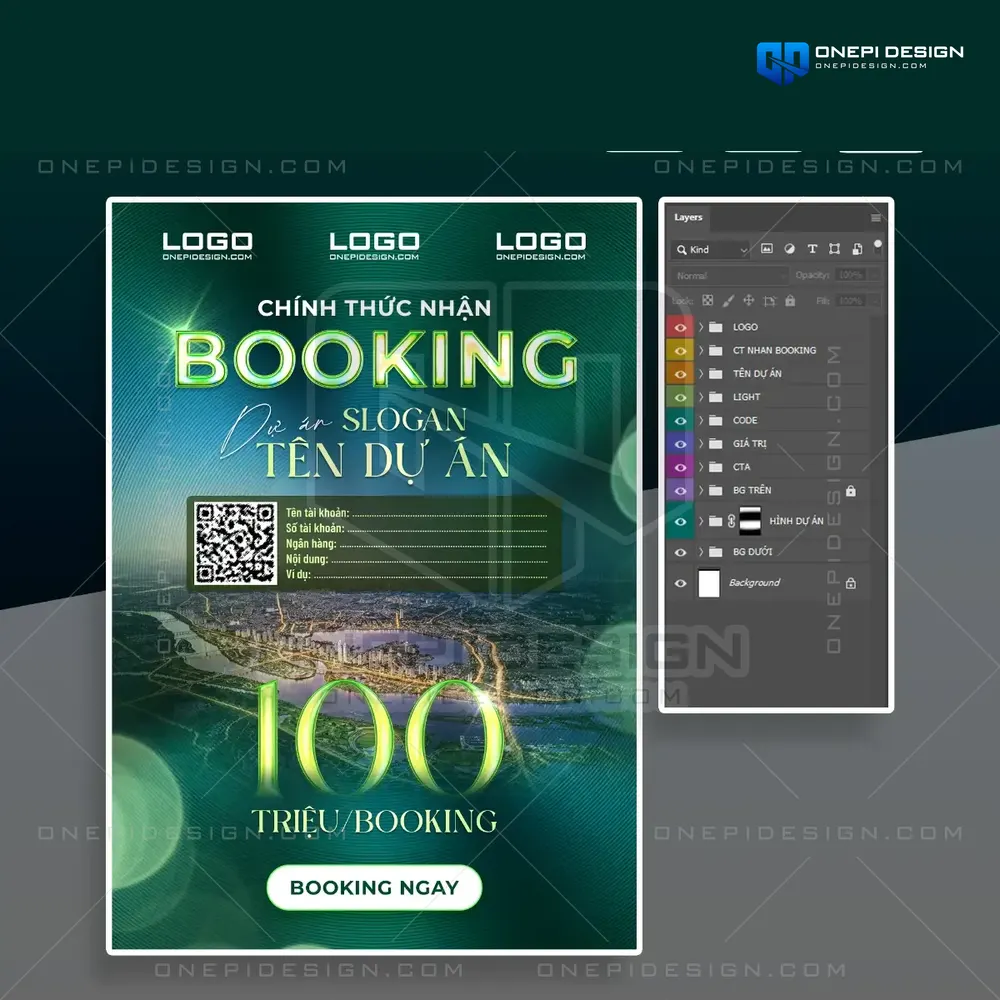Select the Background layer thumbnail
The height and width of the screenshot is (1000, 1000).
pos(709,583)
